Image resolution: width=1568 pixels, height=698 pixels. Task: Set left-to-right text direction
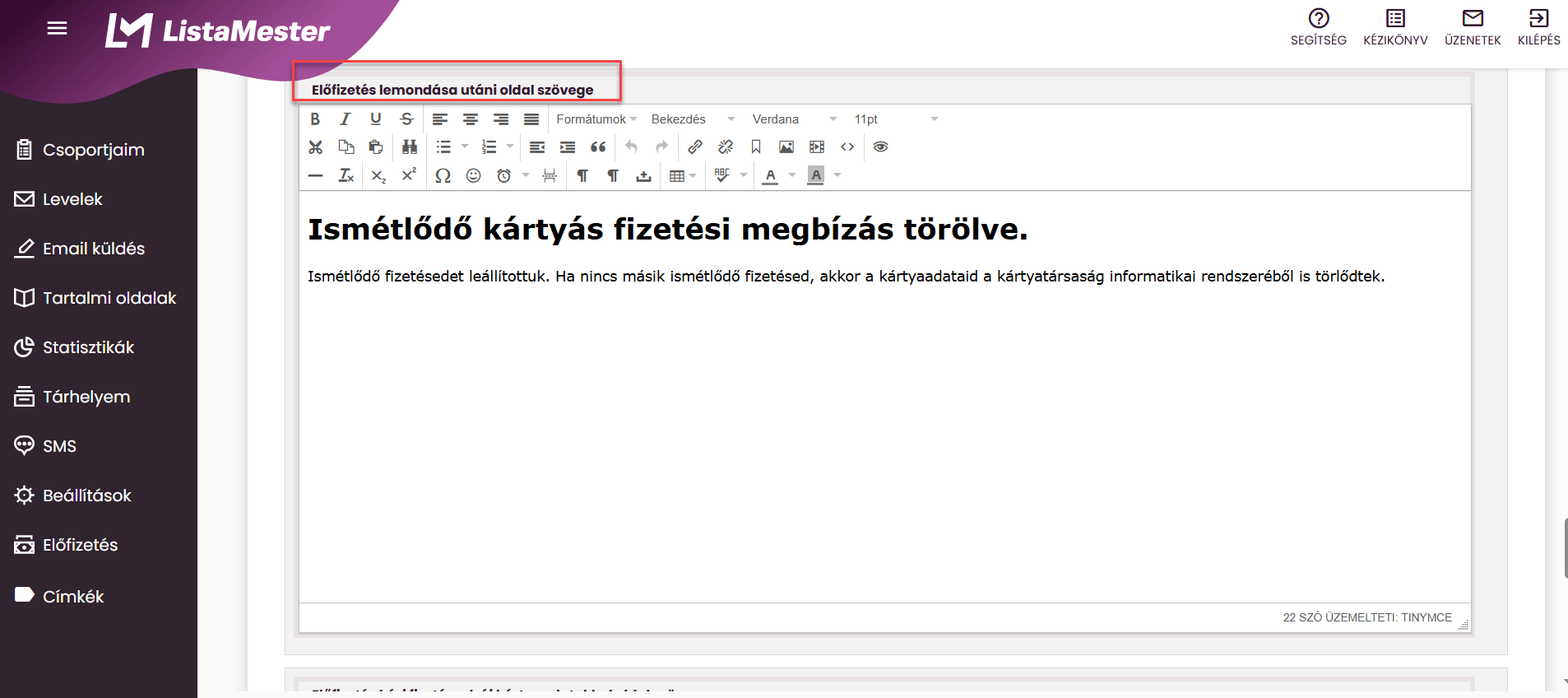(x=582, y=175)
